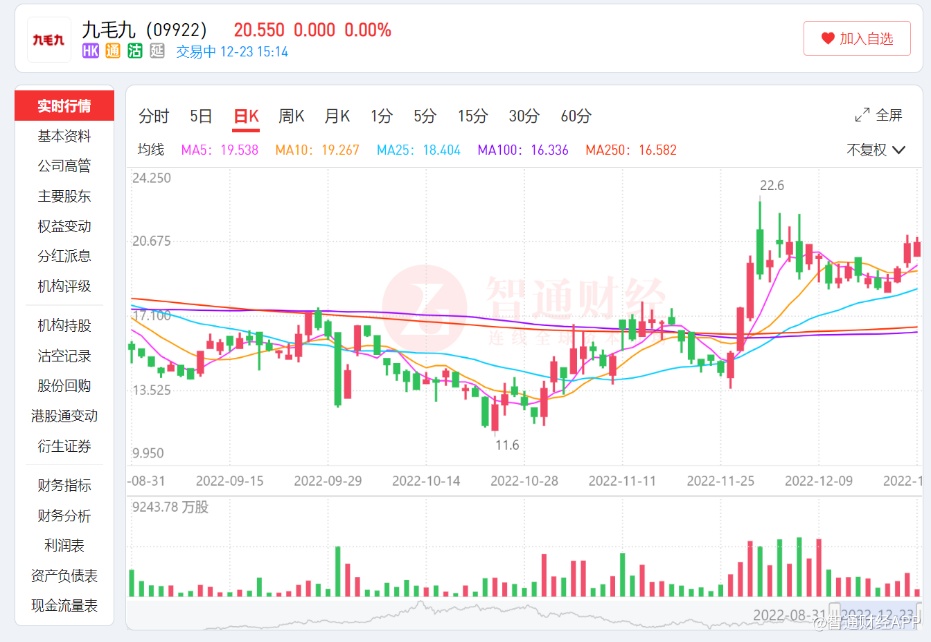
Task: Switch to the 月K monthly chart
Action: pyautogui.click(x=337, y=116)
